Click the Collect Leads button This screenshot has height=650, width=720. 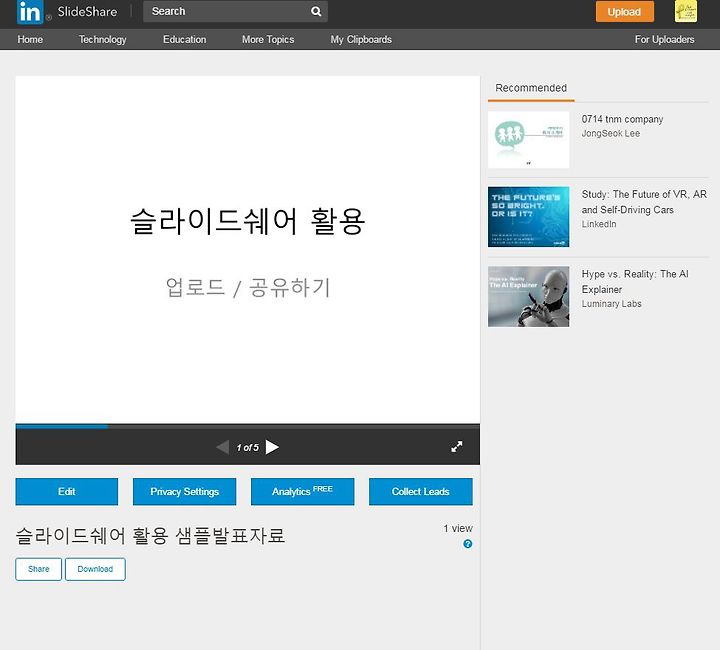421,492
